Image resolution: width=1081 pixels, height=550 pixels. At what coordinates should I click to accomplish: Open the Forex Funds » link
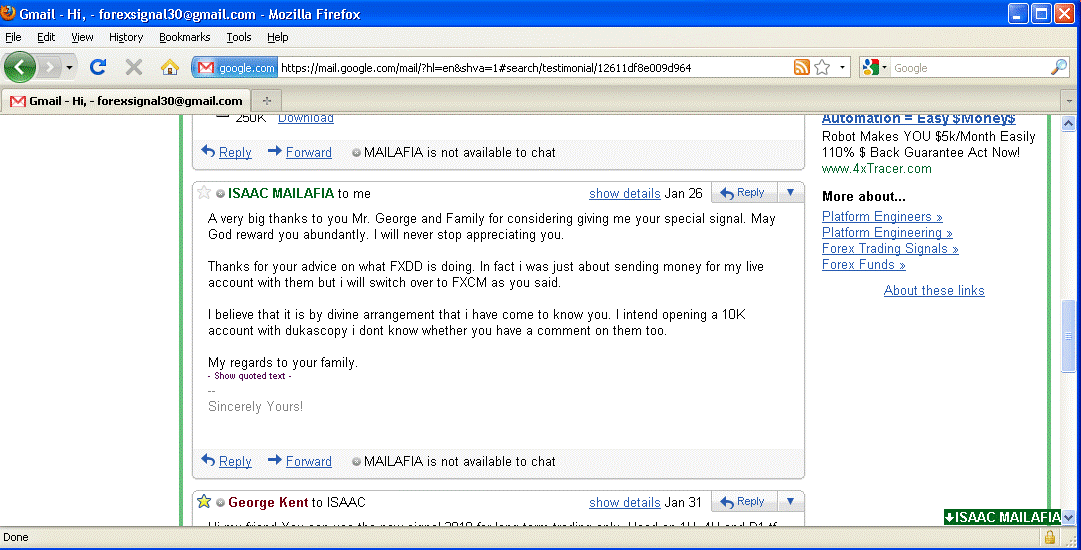(x=864, y=265)
